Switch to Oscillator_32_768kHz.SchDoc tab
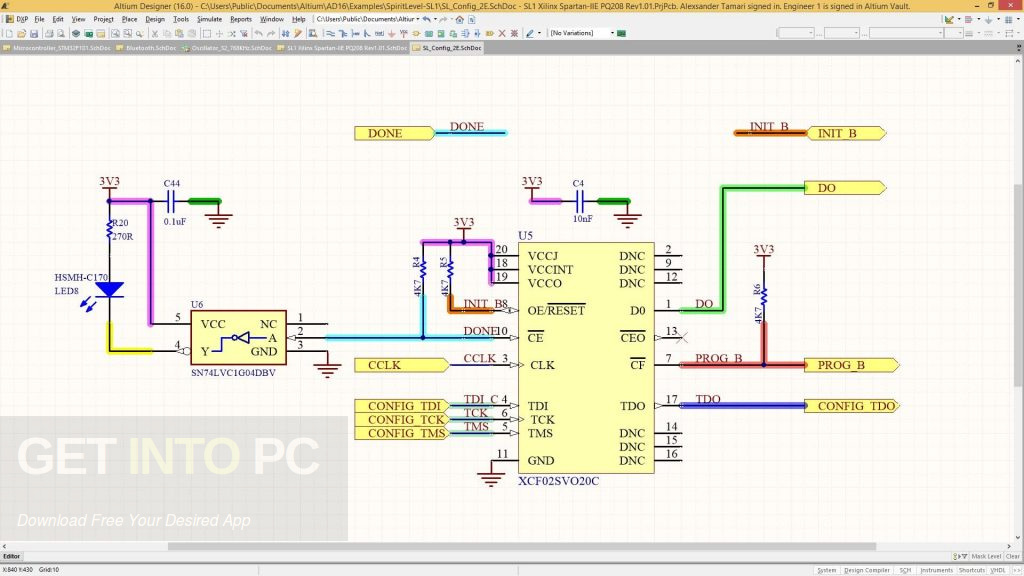 click(x=227, y=48)
